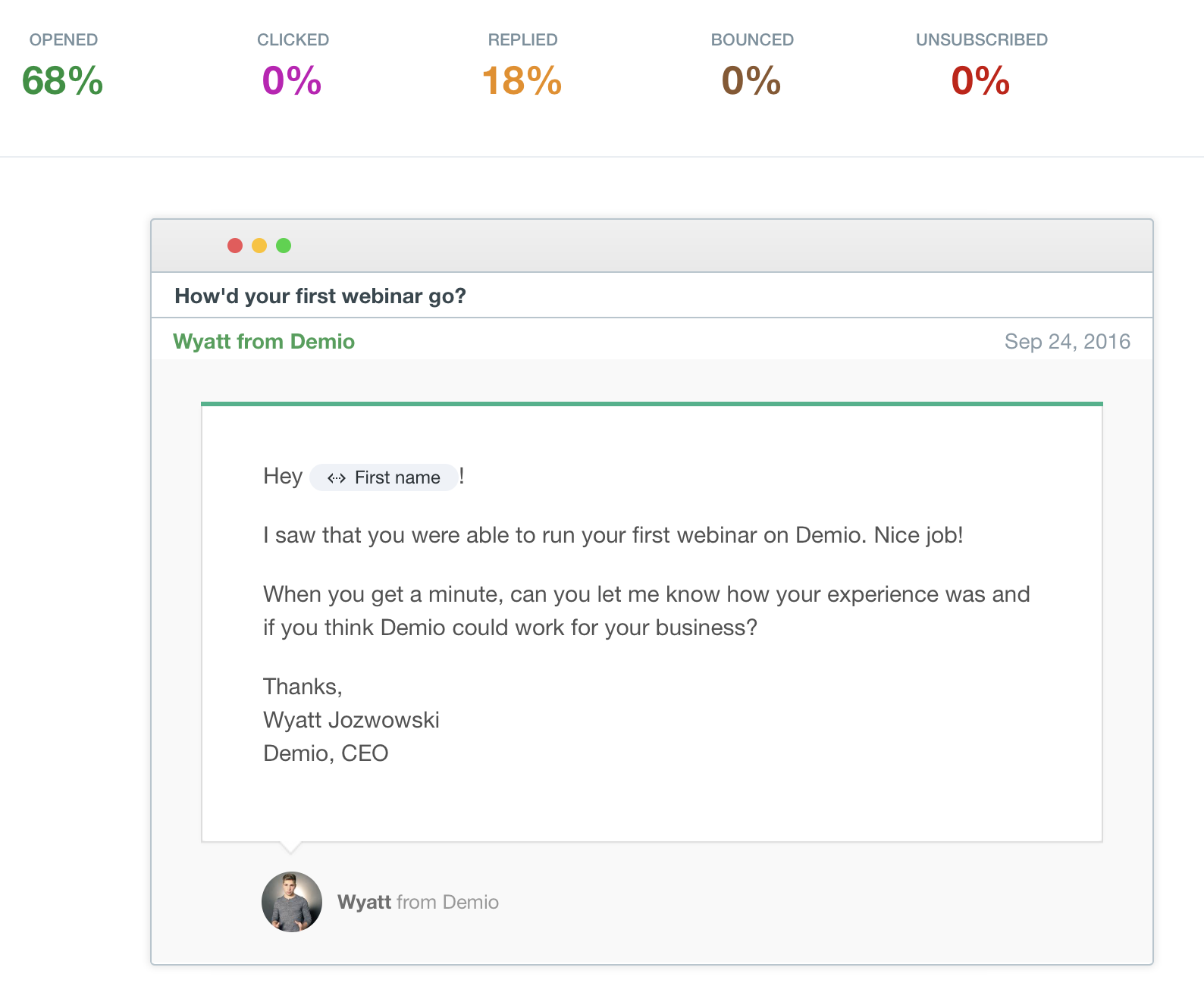
Task: Click the CLICKED label
Action: point(293,39)
